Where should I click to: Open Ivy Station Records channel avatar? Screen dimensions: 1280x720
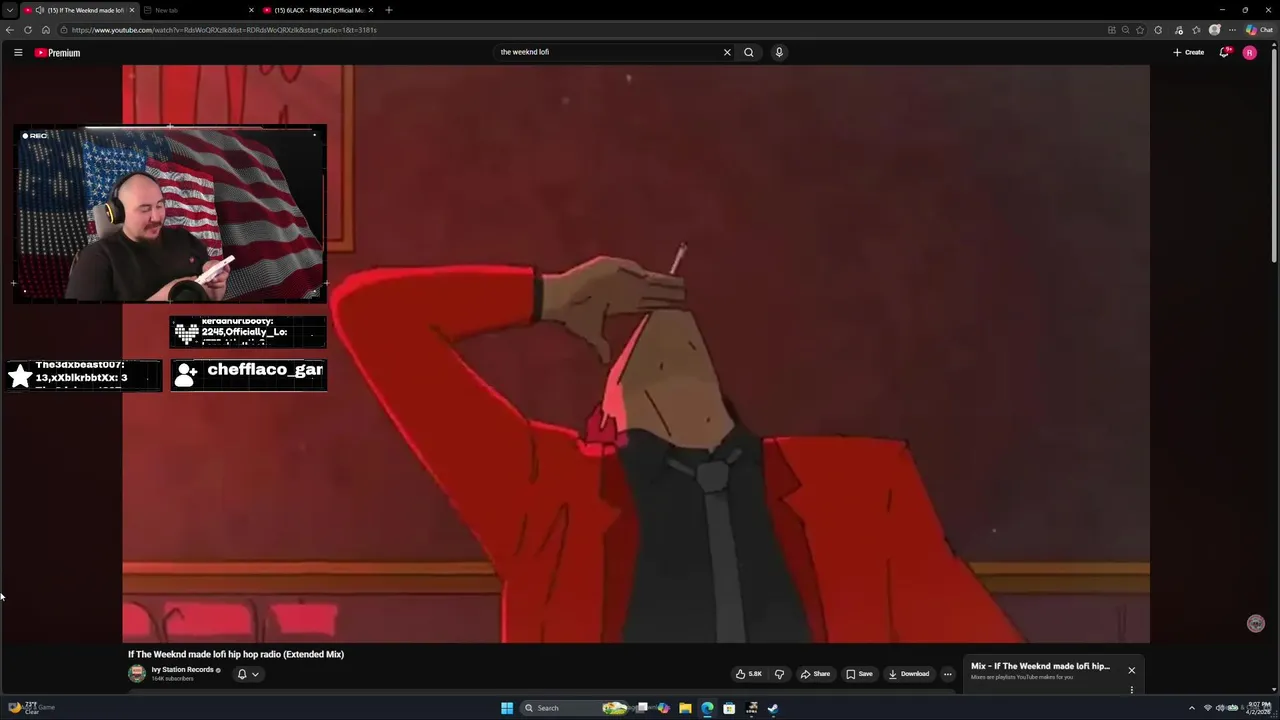tap(137, 674)
